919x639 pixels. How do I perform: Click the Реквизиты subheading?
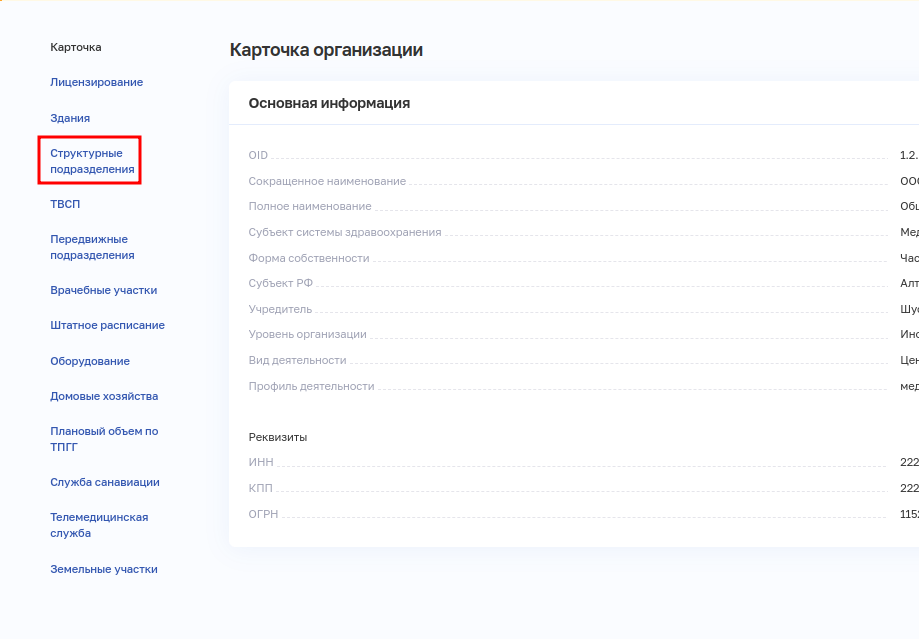point(278,437)
